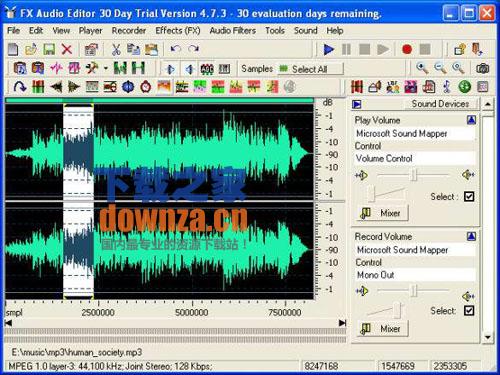Cut selection with the scissors icon
Screen dimensions: 500x375
pos(116,49)
